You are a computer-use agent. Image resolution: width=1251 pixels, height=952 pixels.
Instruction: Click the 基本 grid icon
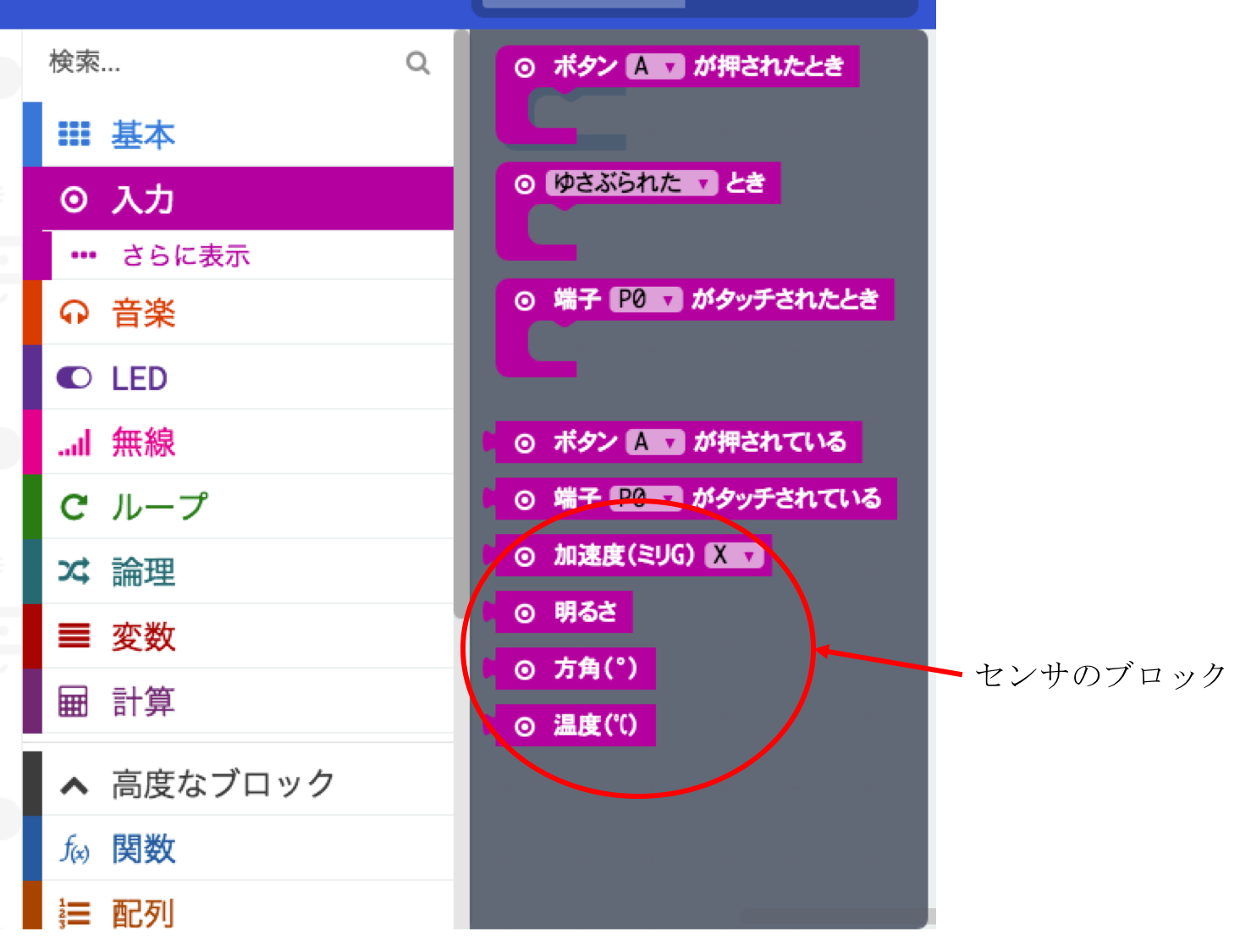(74, 134)
